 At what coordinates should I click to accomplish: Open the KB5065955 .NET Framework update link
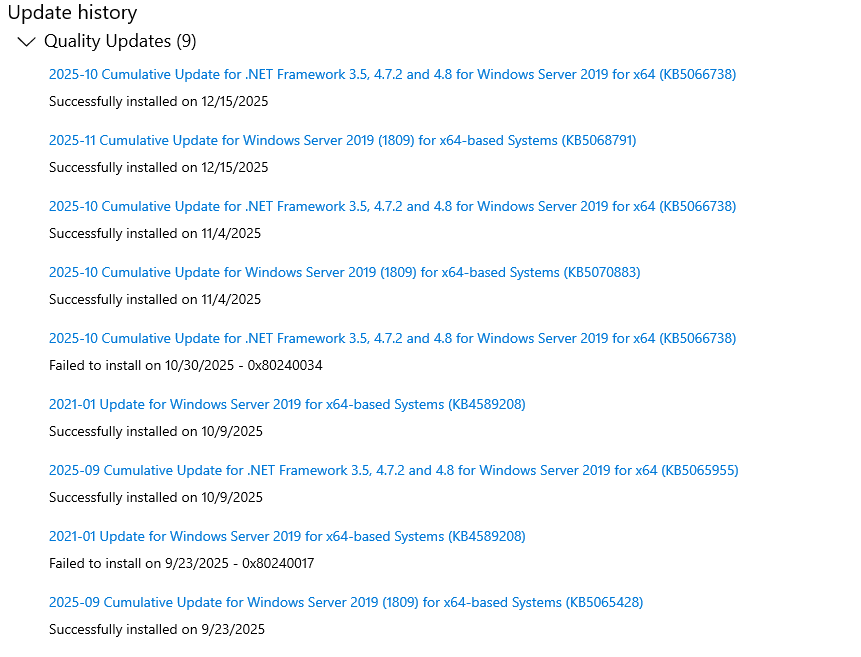click(x=393, y=470)
